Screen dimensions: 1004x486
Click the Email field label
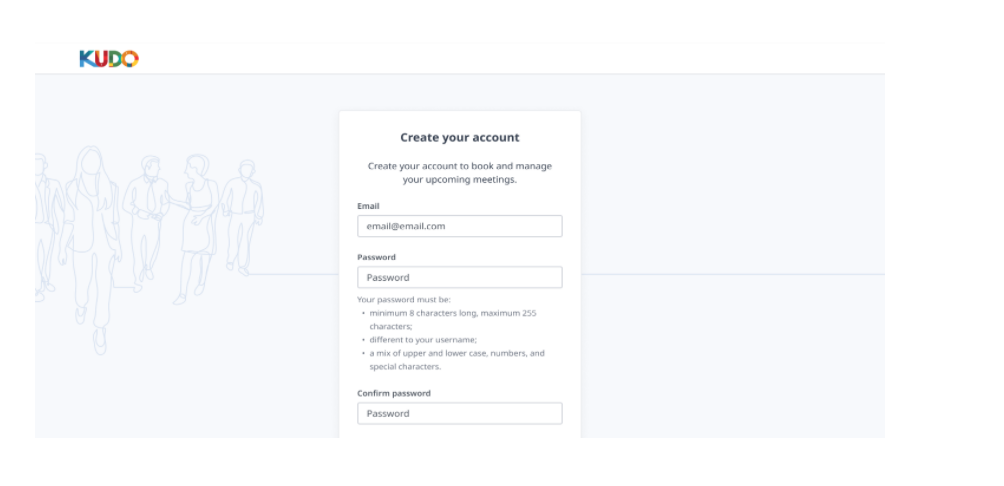click(x=368, y=206)
